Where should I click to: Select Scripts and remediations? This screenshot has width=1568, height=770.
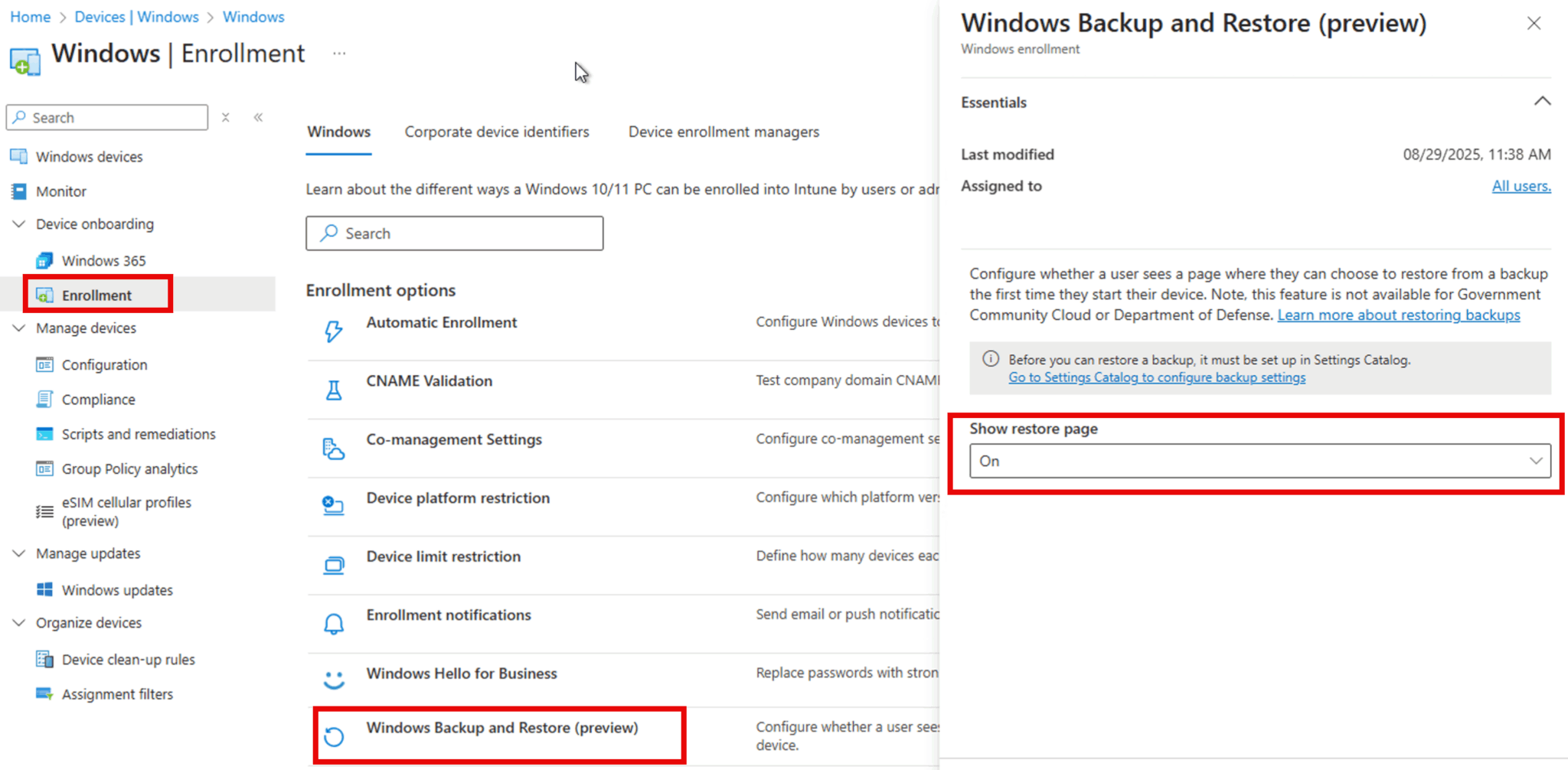138,433
